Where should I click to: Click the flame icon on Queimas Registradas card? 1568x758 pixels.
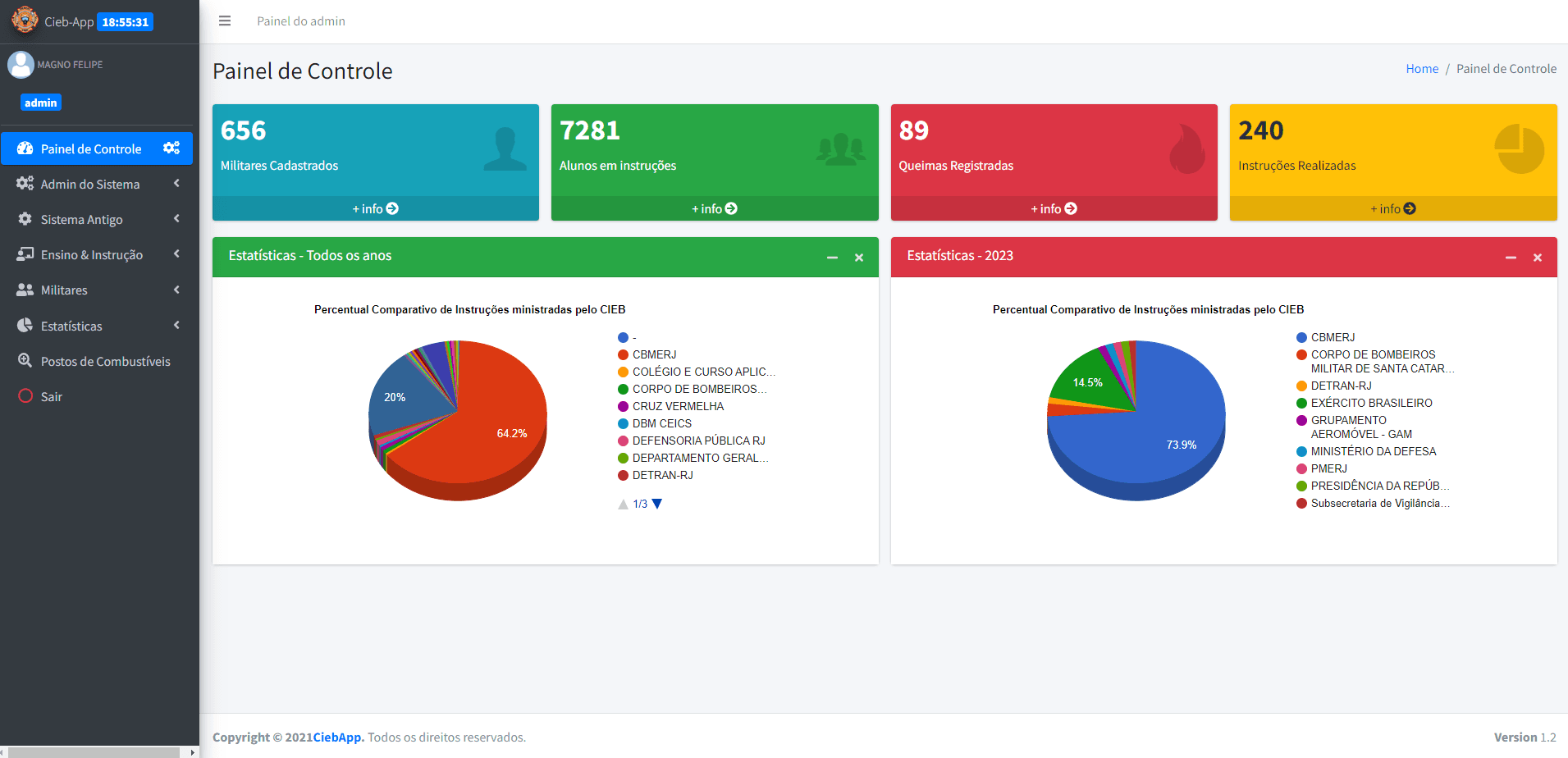point(1186,149)
